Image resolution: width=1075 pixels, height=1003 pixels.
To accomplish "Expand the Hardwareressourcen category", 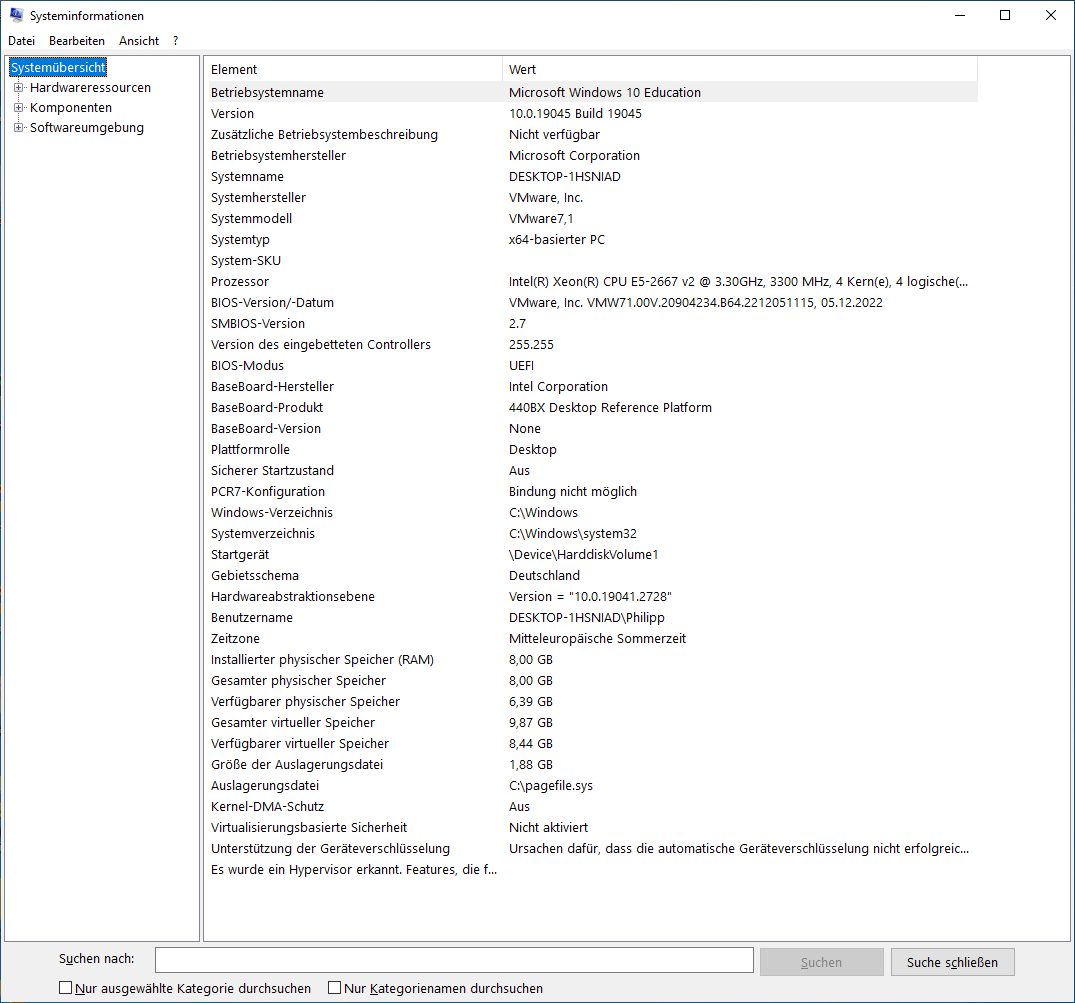I will click(17, 87).
